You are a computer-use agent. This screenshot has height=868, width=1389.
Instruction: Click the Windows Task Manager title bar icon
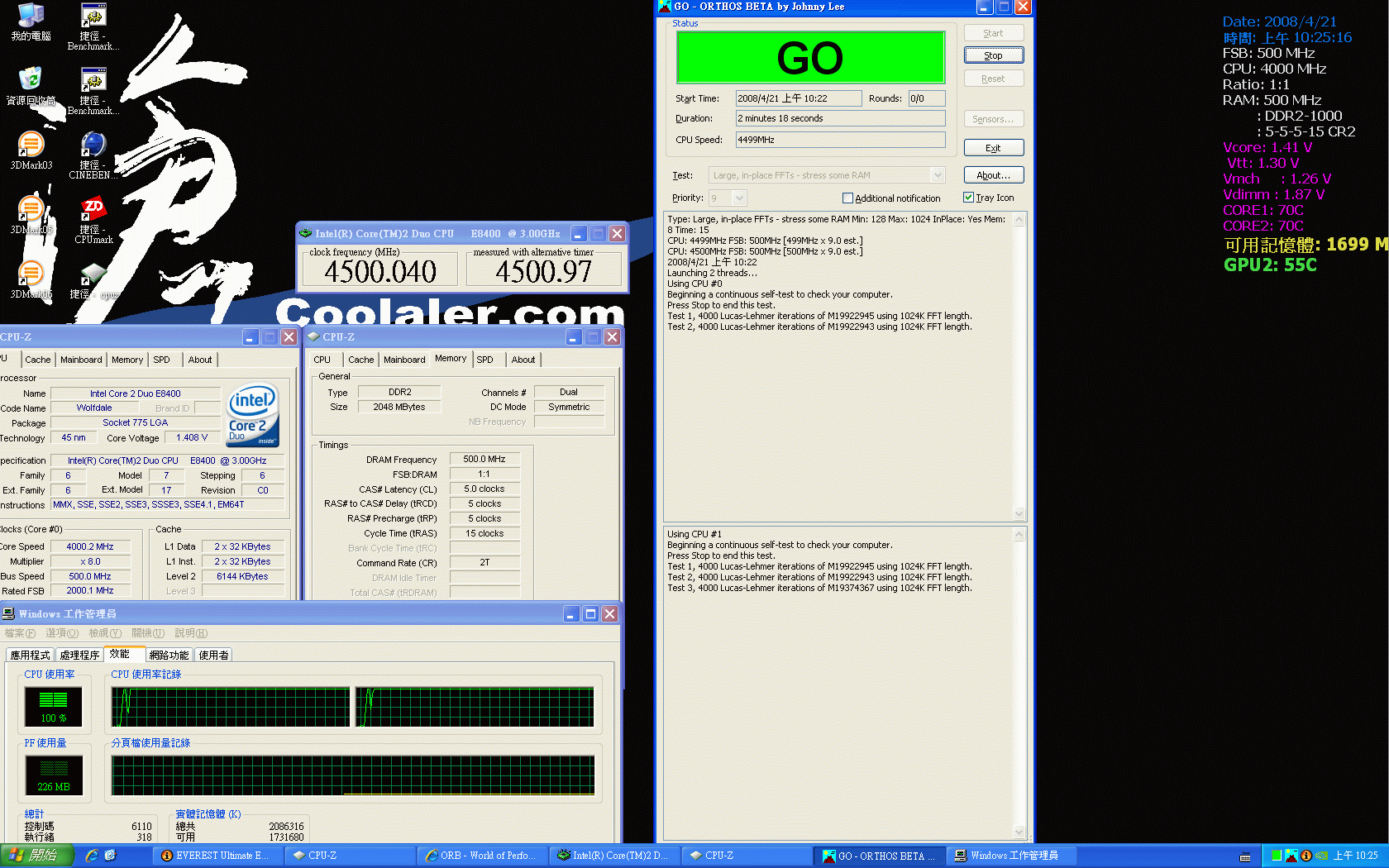tap(8, 613)
